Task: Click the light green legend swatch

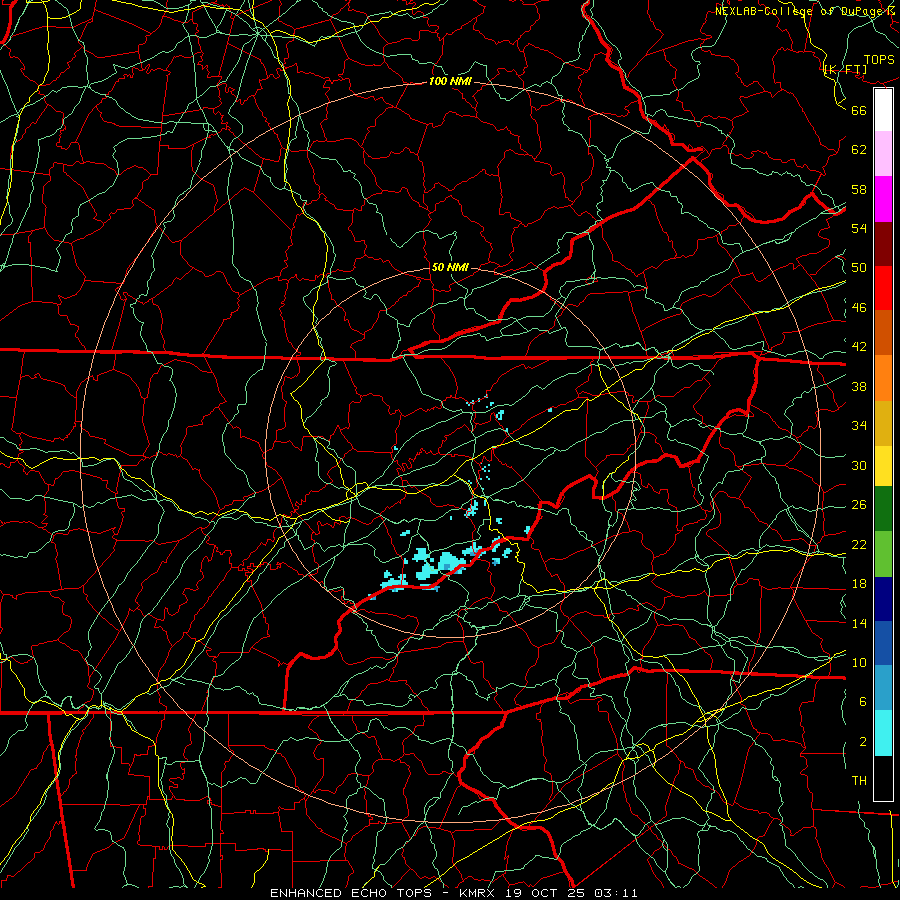Action: [x=883, y=554]
